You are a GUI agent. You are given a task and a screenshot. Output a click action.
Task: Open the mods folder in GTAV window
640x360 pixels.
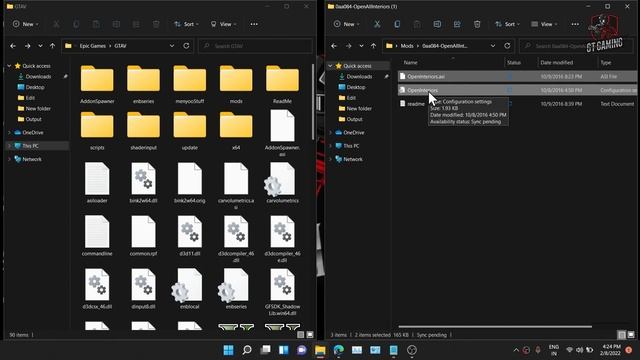click(236, 85)
